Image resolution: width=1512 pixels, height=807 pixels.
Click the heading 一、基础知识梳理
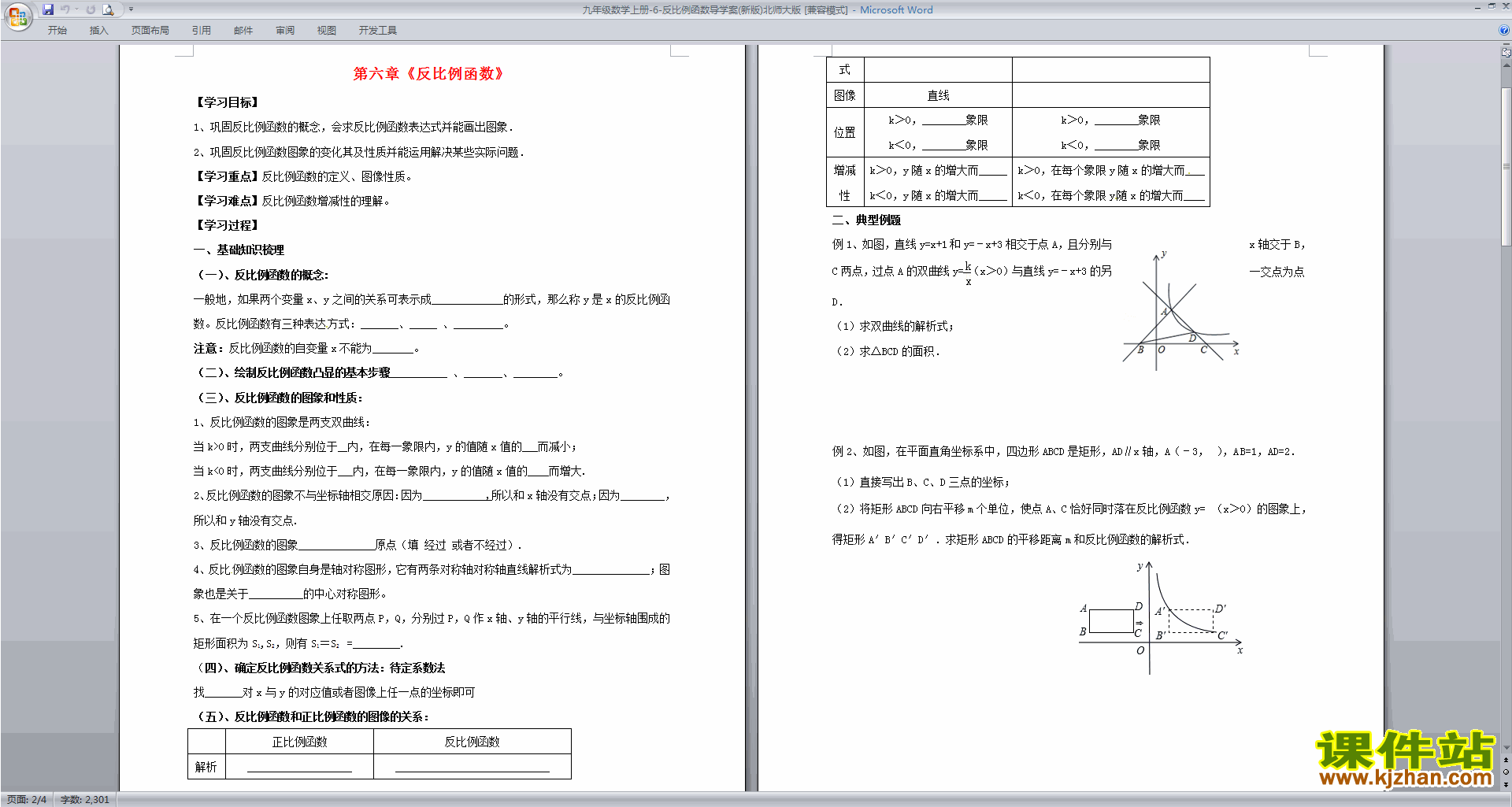(x=239, y=250)
